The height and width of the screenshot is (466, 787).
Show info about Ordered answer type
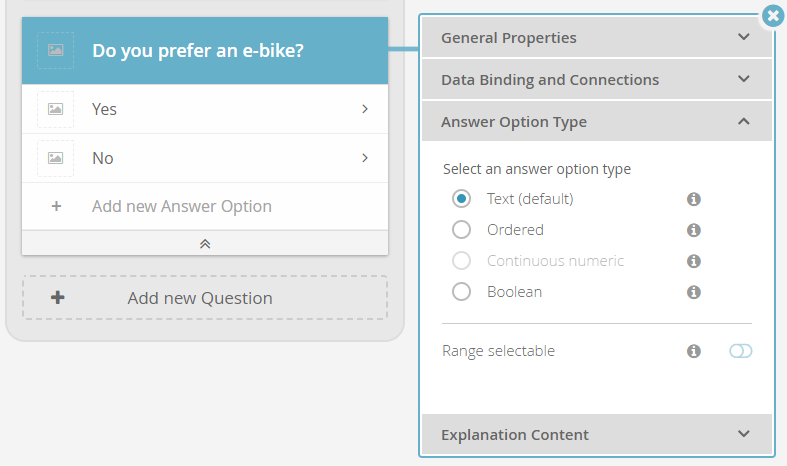(x=694, y=230)
